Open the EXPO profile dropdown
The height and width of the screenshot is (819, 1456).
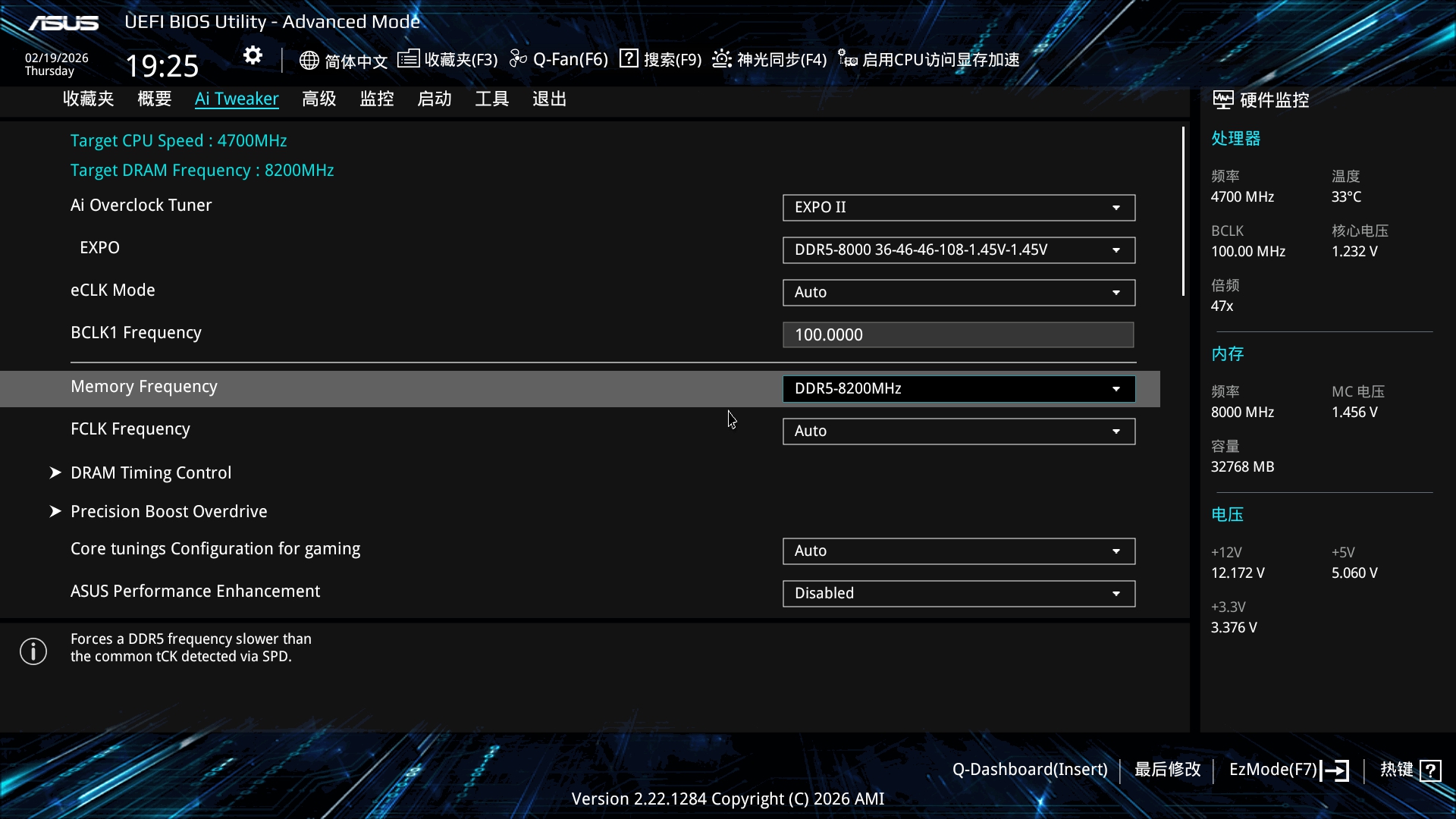tap(958, 250)
